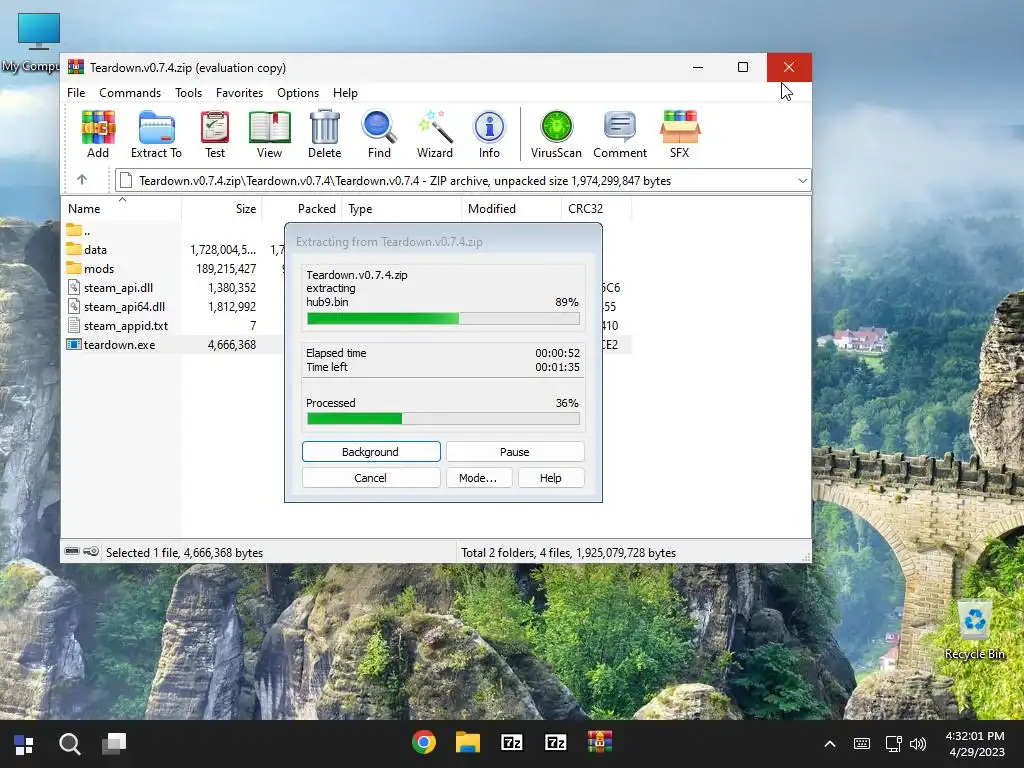The image size is (1024, 768).
Task: Sort by Name column header
Action: coord(121,209)
